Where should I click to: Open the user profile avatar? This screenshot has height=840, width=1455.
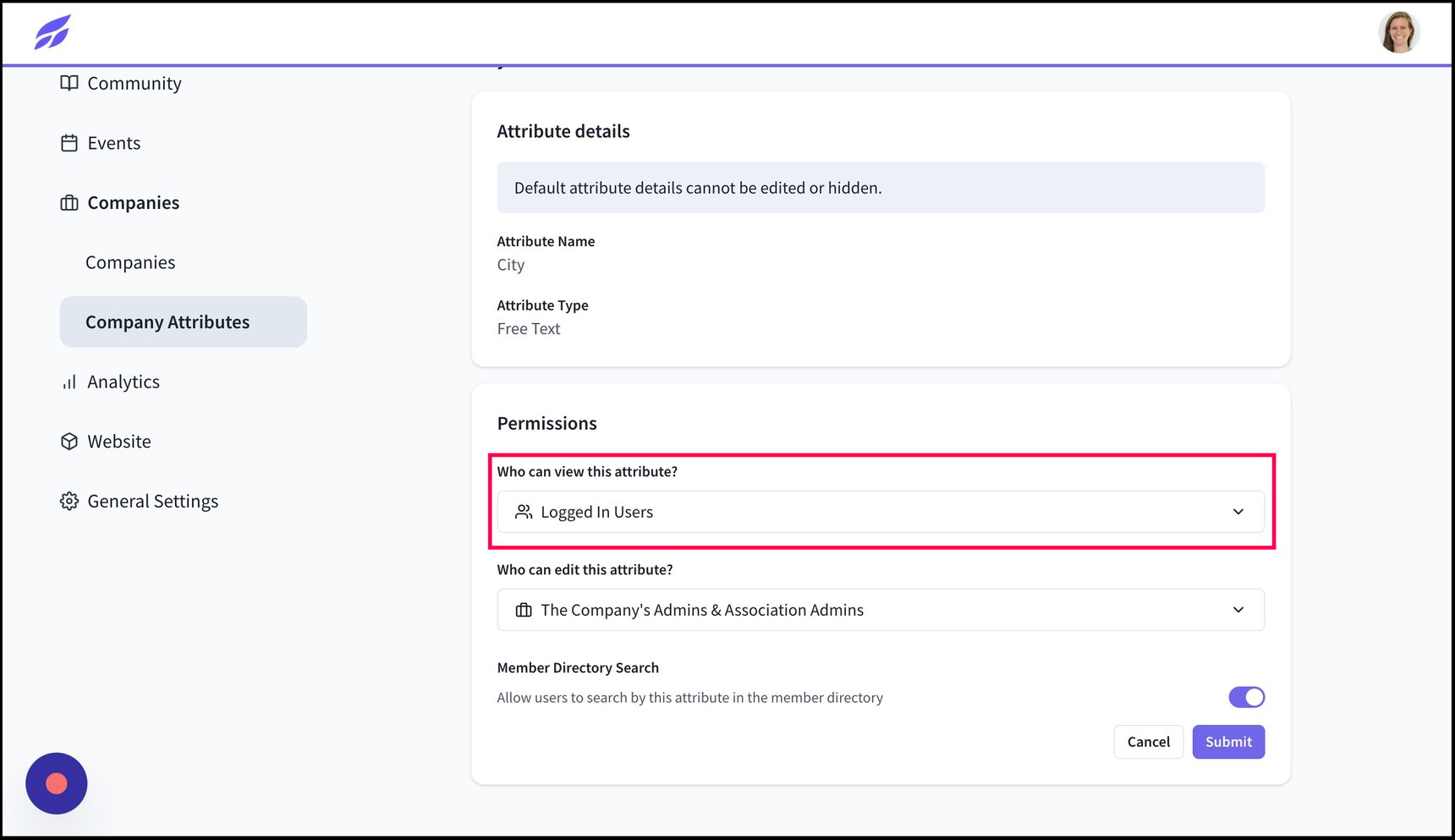click(1399, 32)
